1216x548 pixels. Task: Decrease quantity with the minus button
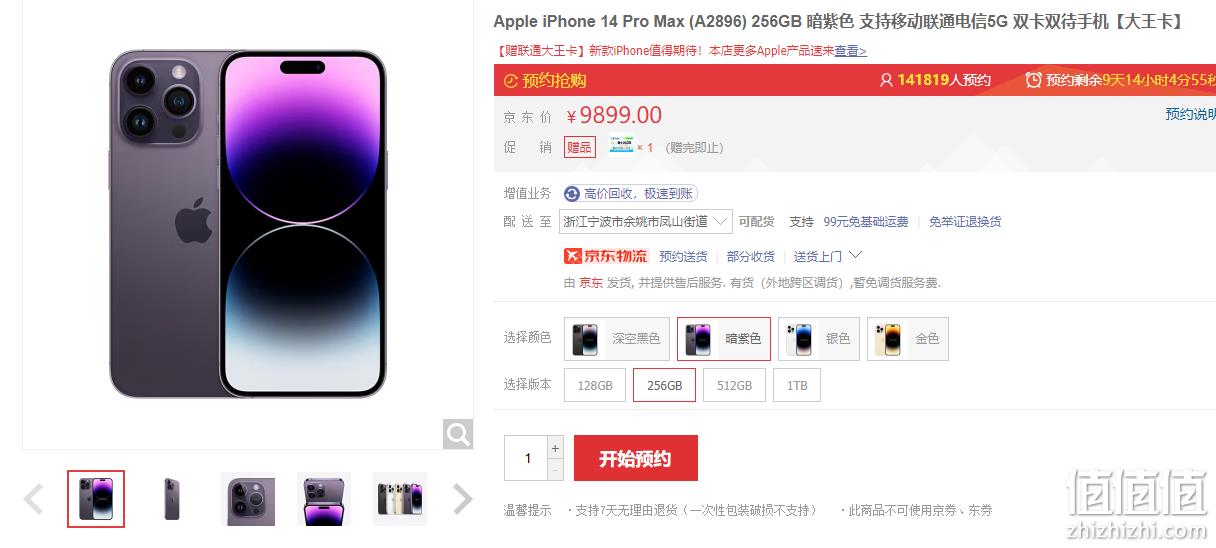point(556,469)
